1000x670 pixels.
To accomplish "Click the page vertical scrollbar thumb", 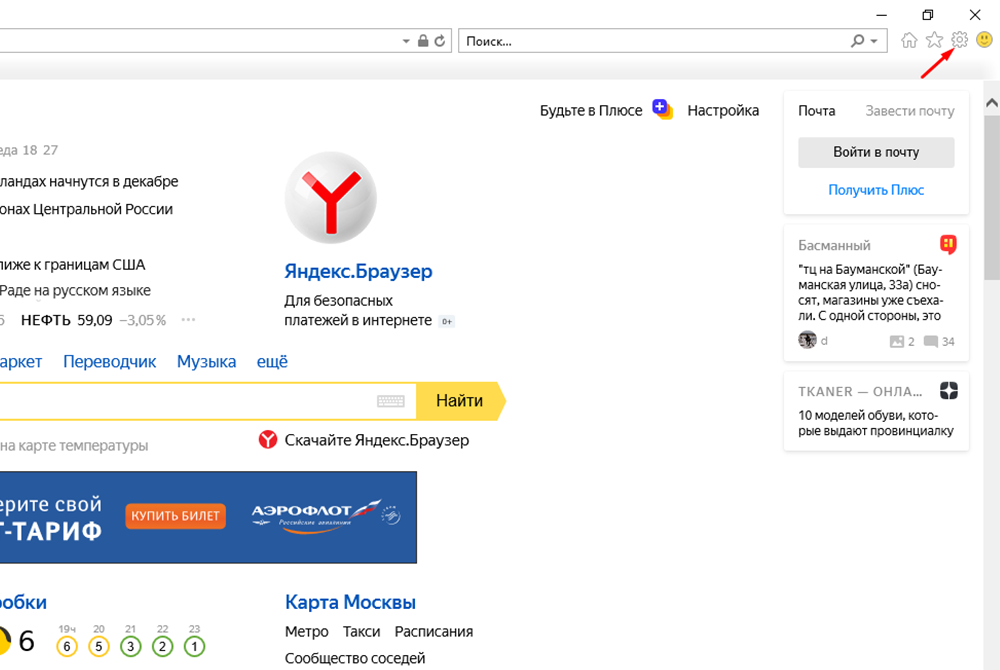I will [x=991, y=200].
